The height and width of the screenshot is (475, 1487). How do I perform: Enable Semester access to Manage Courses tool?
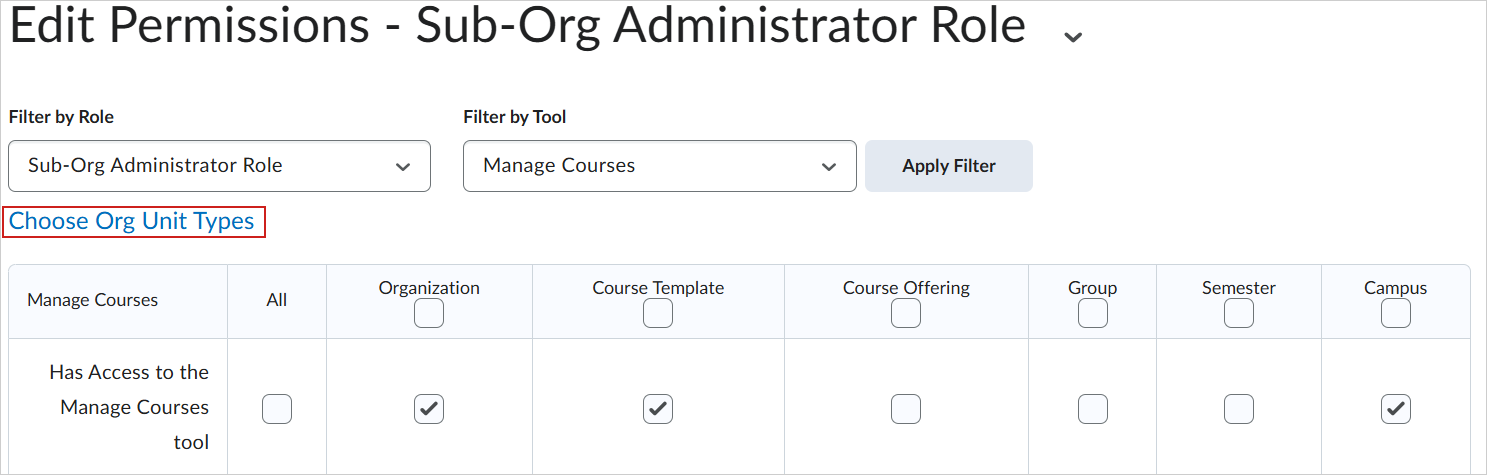tap(1239, 408)
